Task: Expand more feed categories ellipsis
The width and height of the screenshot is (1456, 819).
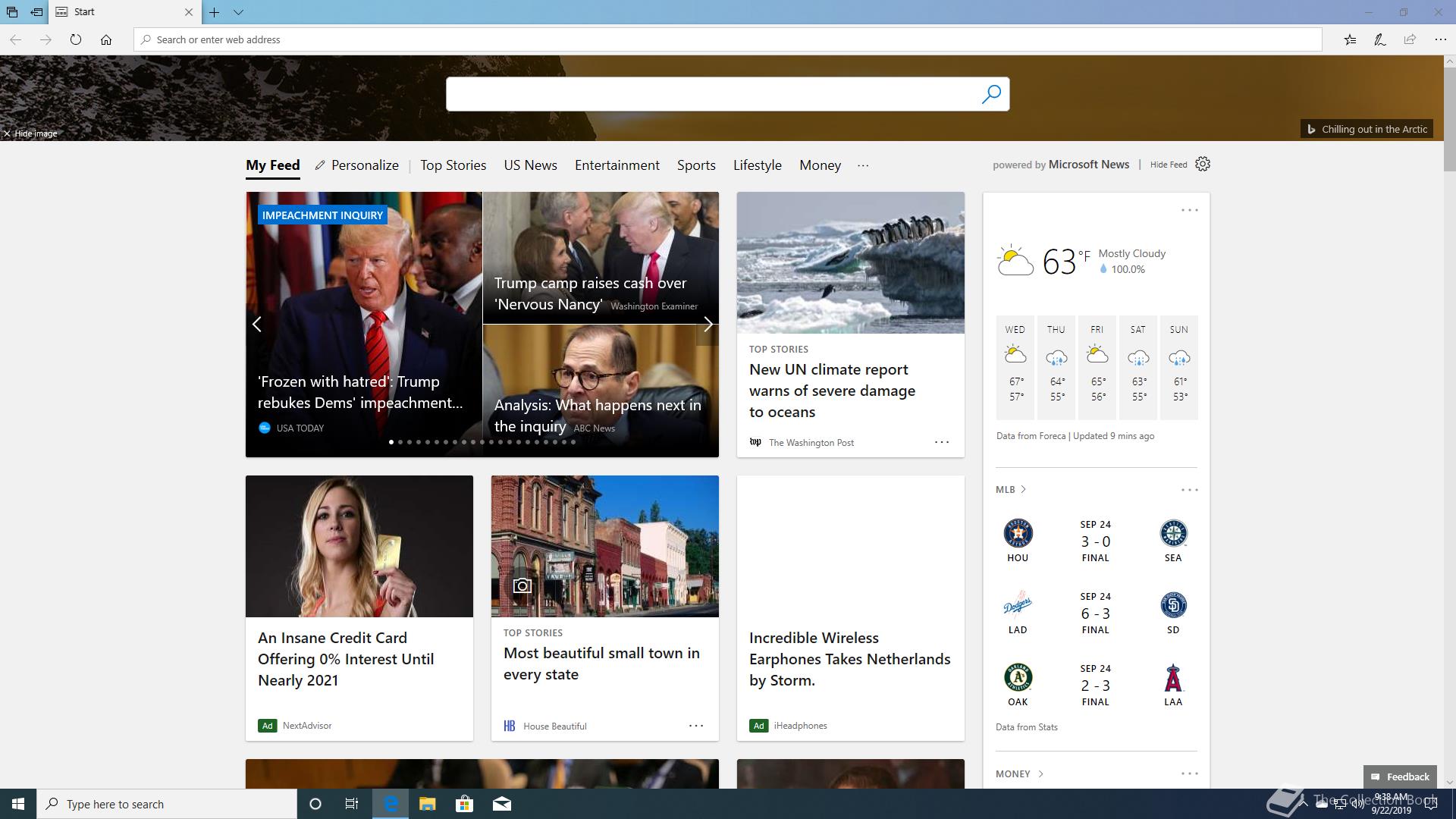Action: pos(863,165)
